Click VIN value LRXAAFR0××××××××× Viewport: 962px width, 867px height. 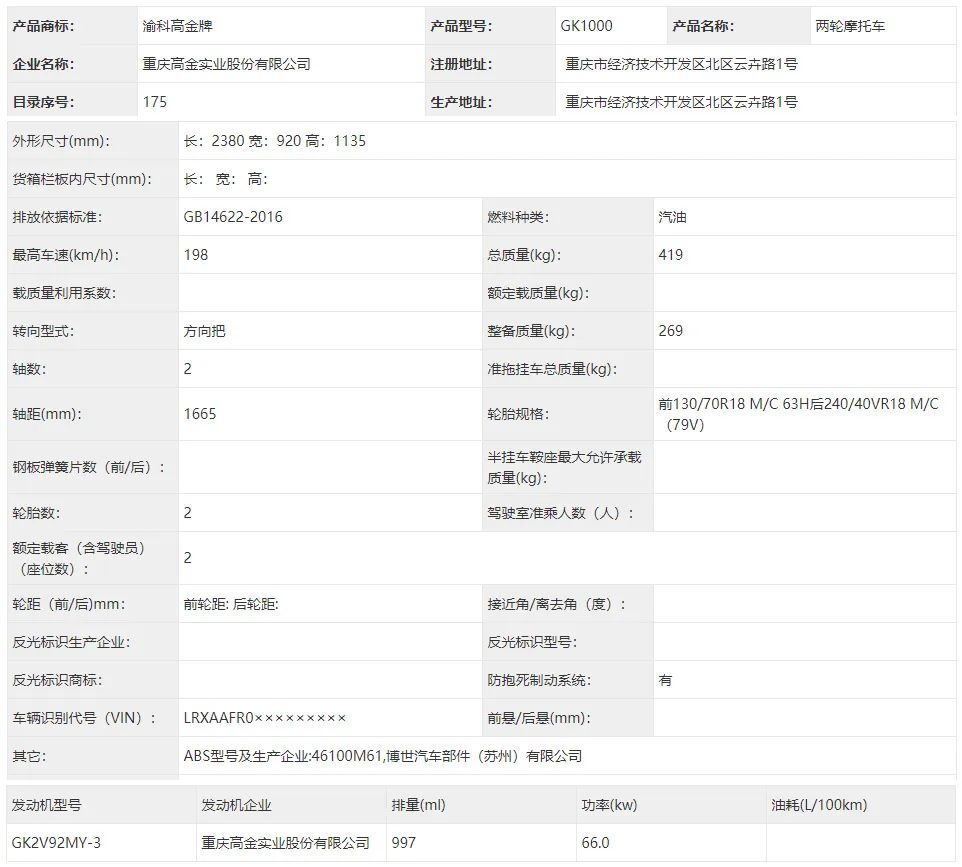click(264, 719)
